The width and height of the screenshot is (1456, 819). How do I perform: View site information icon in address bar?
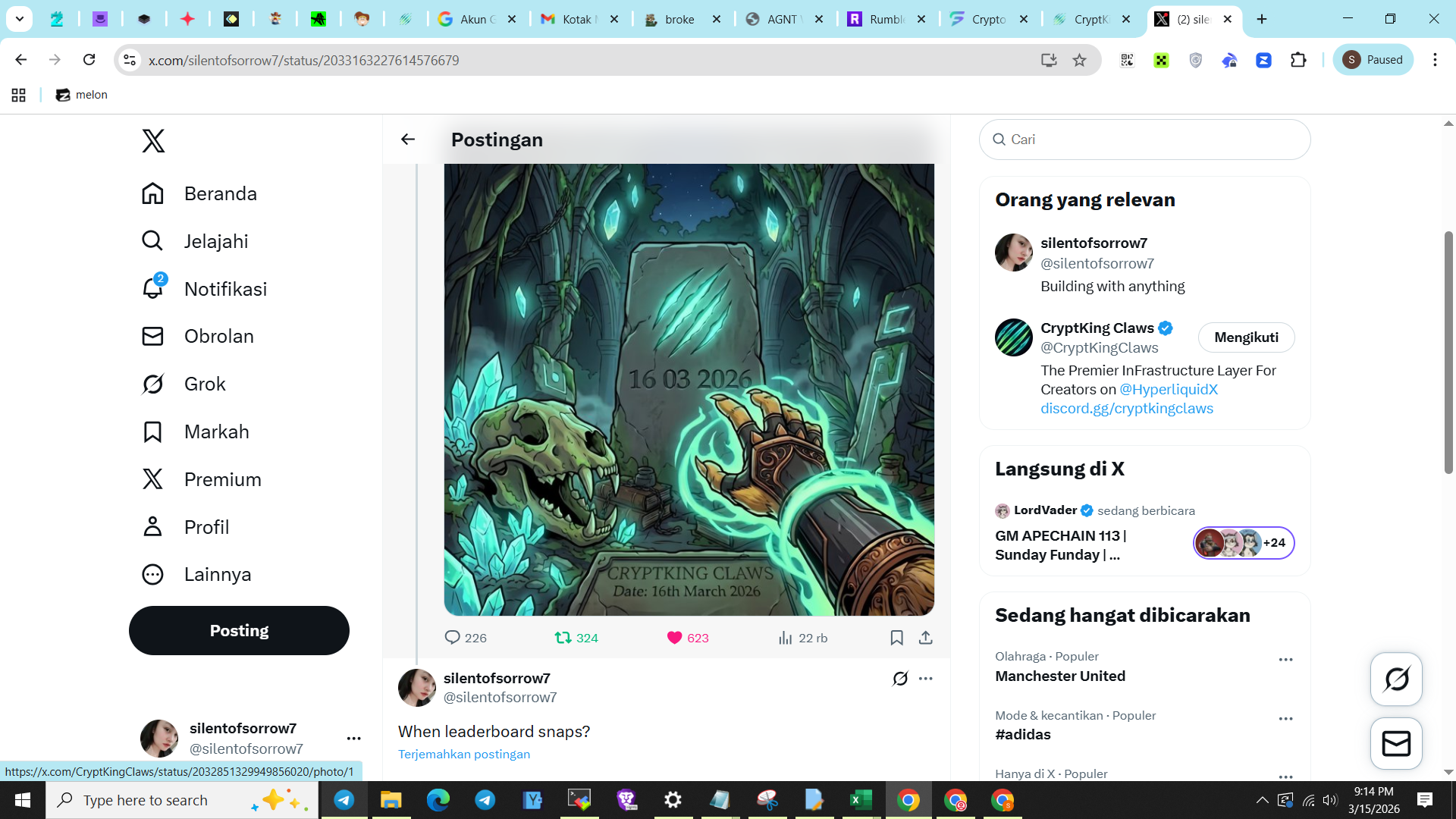[x=130, y=60]
